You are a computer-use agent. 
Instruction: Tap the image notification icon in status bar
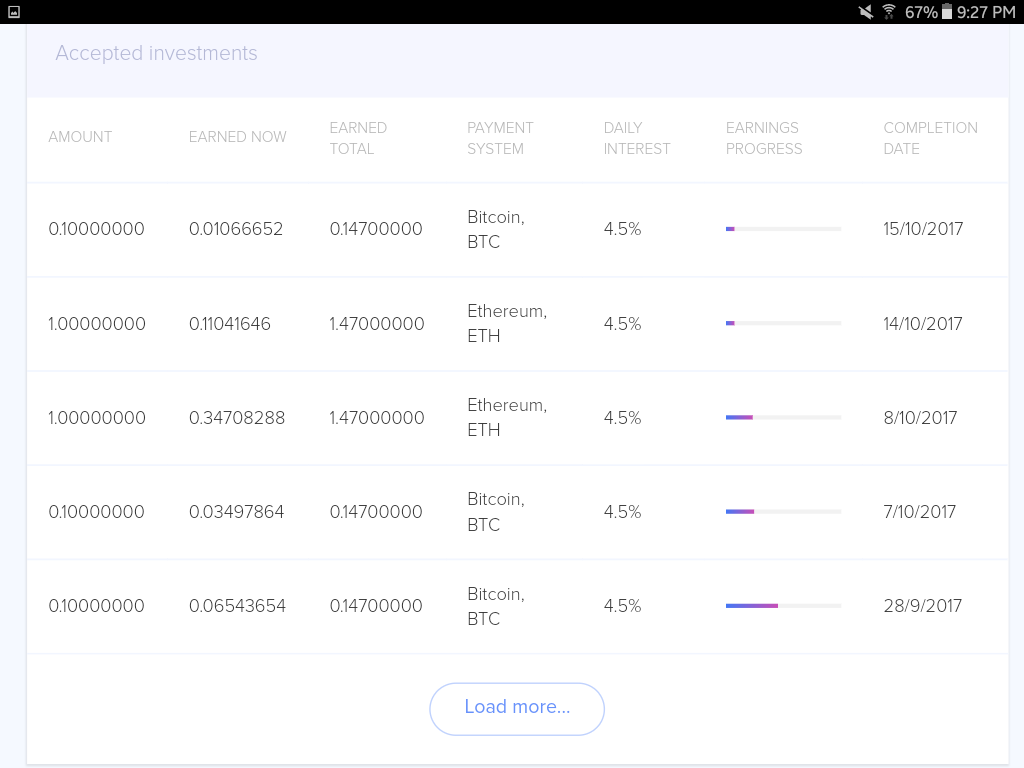click(14, 12)
